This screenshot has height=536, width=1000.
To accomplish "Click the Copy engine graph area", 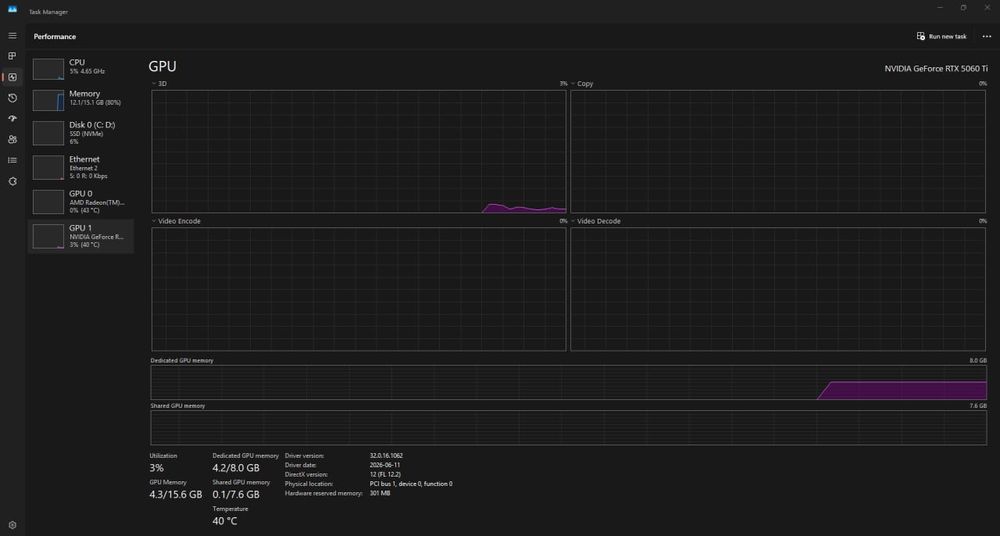I will pos(778,151).
